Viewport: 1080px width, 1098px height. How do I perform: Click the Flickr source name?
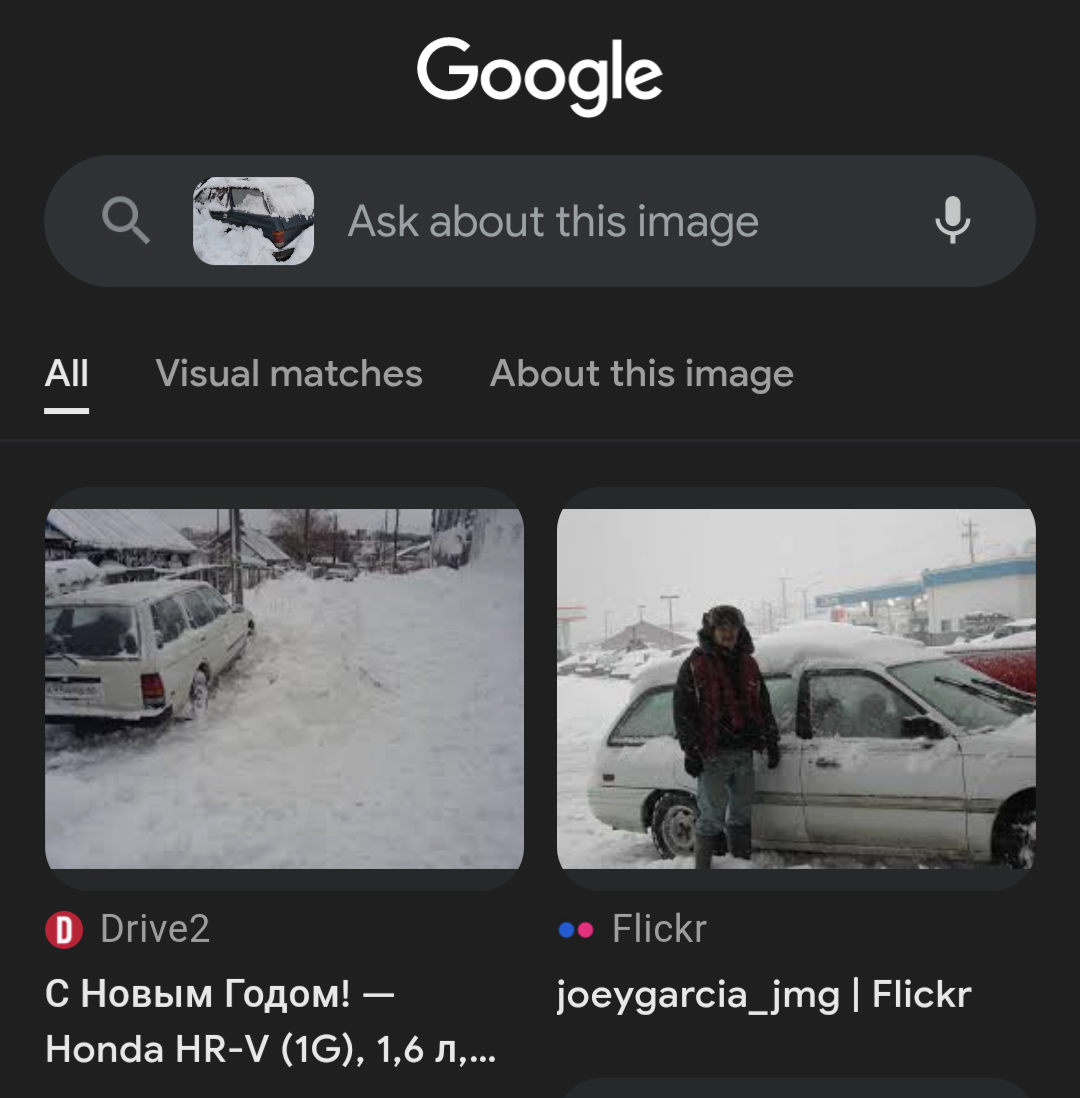[x=659, y=930]
